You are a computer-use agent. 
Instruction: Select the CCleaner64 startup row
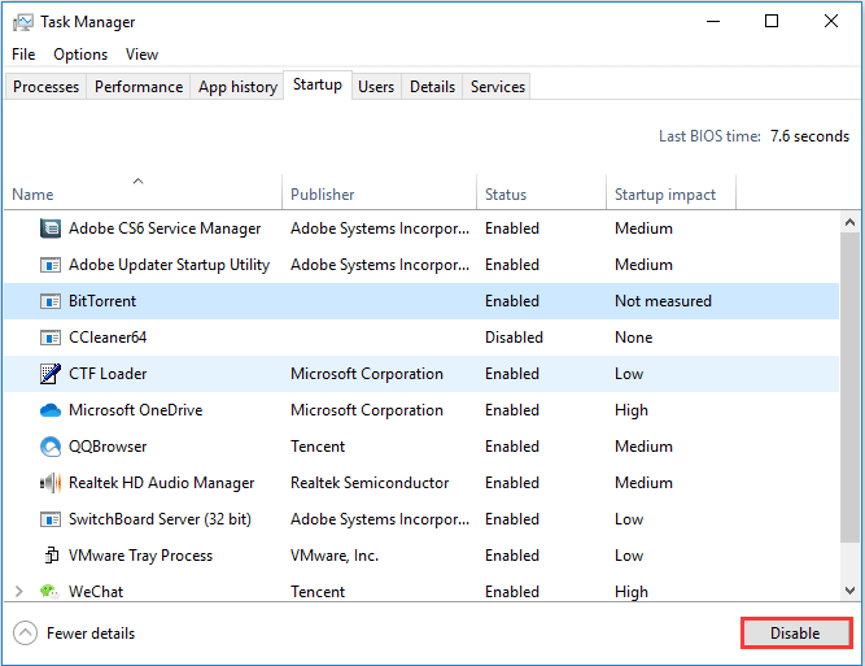[421, 337]
